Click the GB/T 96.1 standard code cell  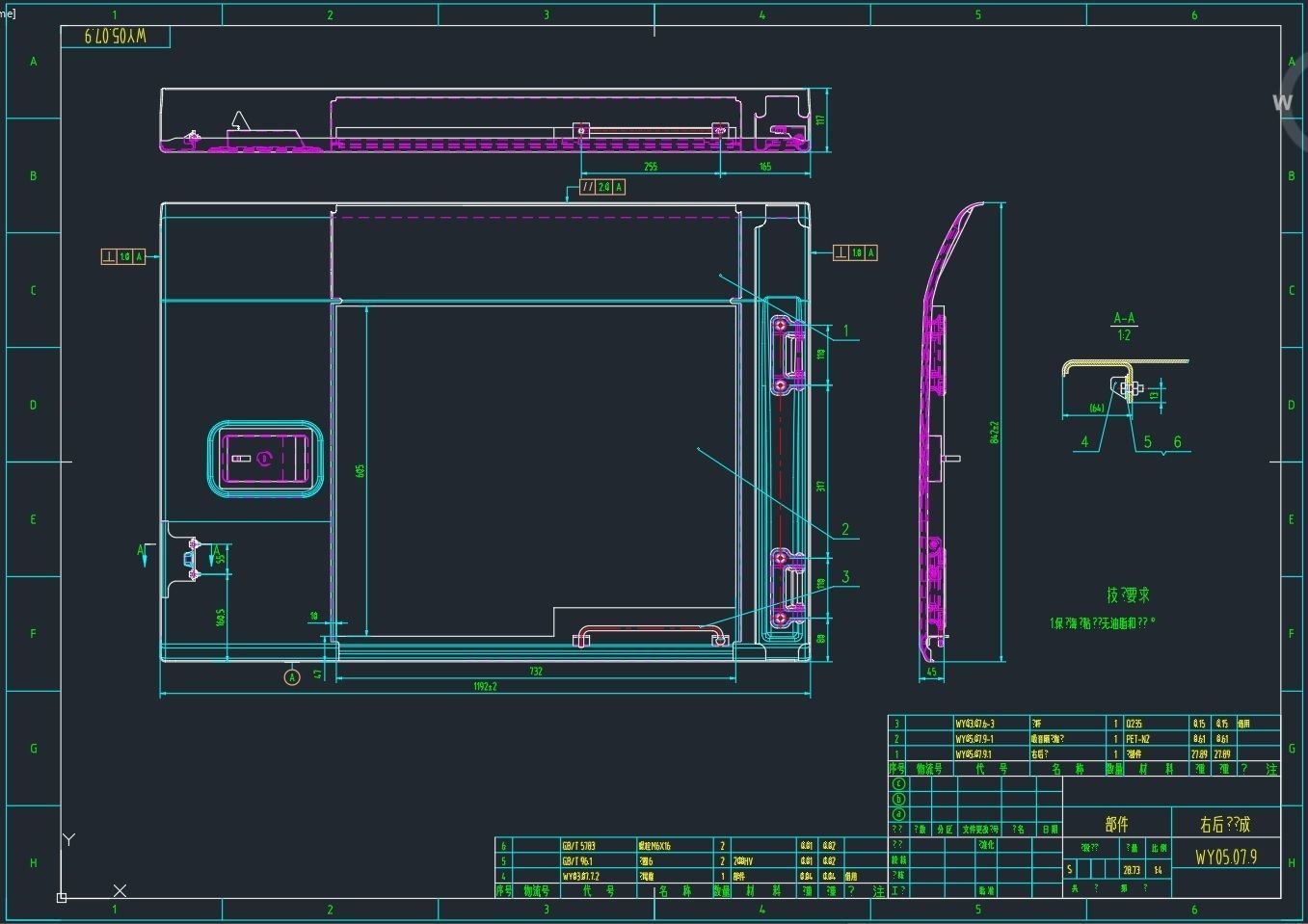pos(577,861)
